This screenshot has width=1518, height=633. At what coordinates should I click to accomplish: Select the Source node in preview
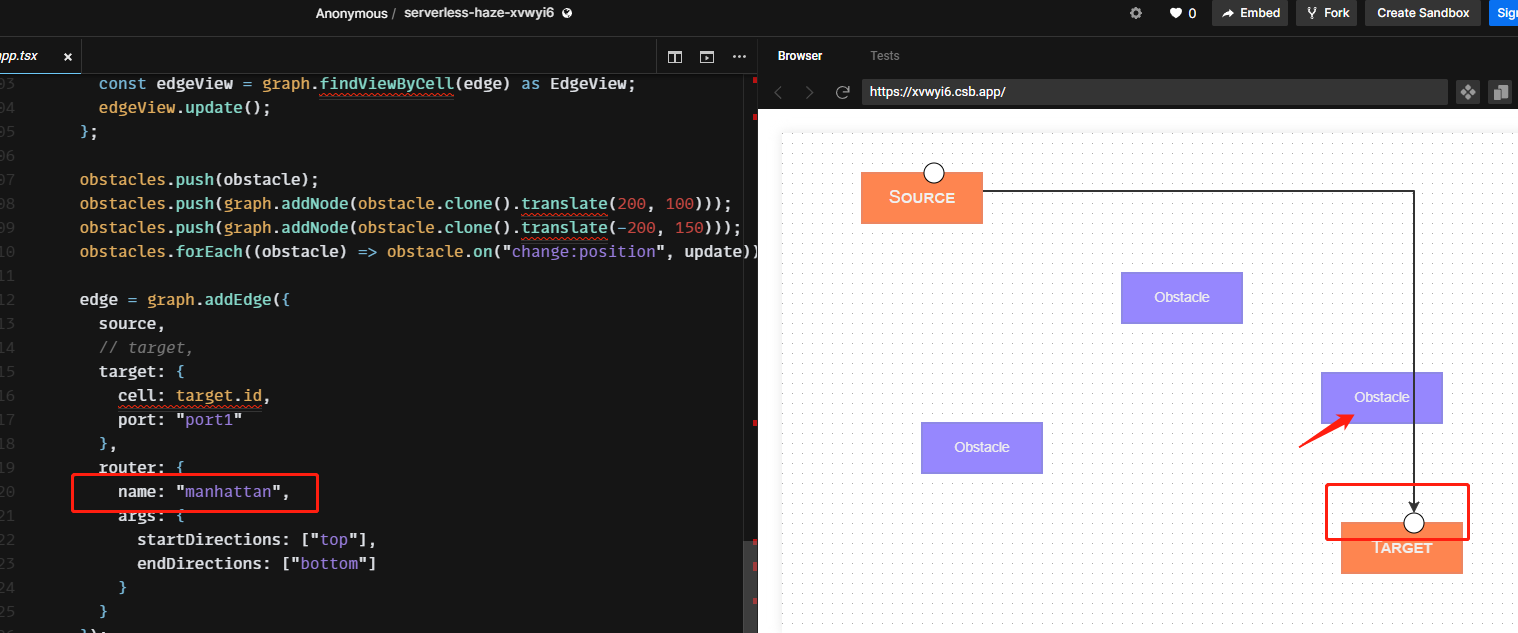(x=922, y=198)
